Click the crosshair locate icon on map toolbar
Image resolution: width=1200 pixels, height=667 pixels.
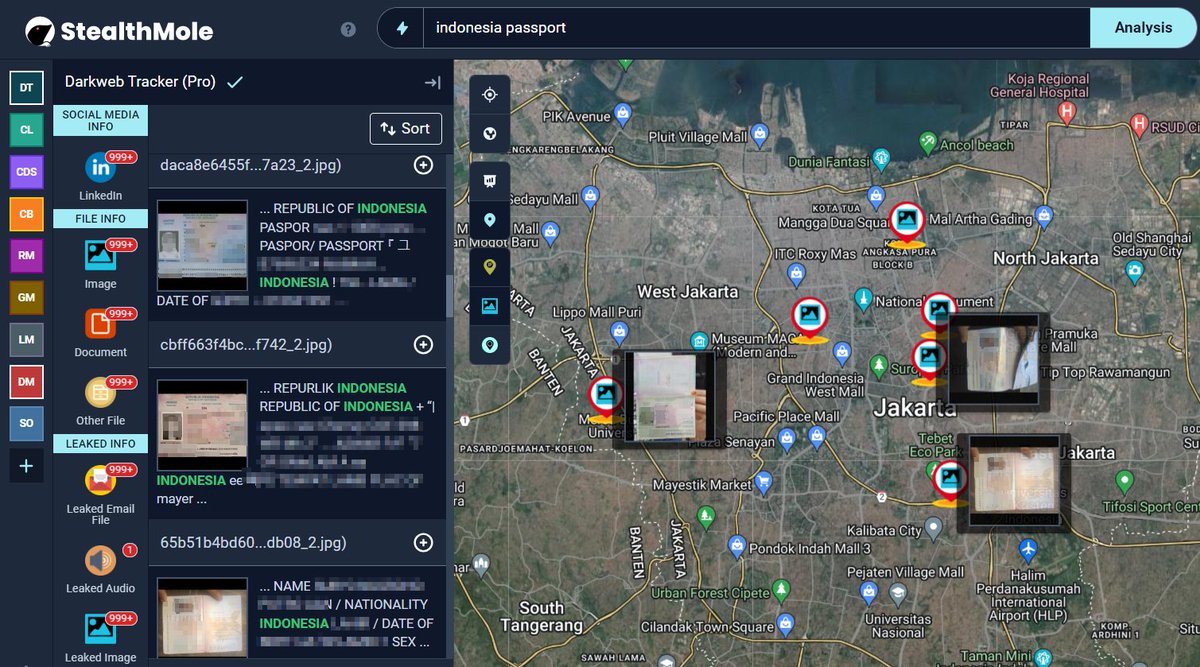[489, 94]
